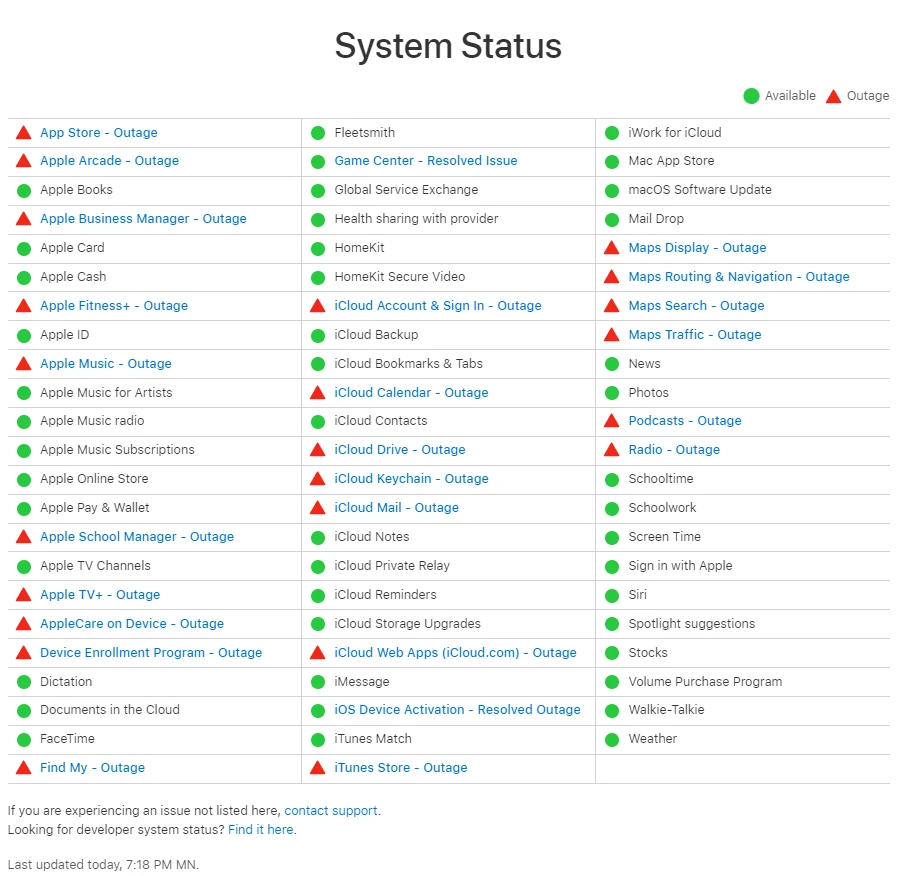901x876 pixels.
Task: Click the green dot beside Game Center
Action: (x=318, y=161)
